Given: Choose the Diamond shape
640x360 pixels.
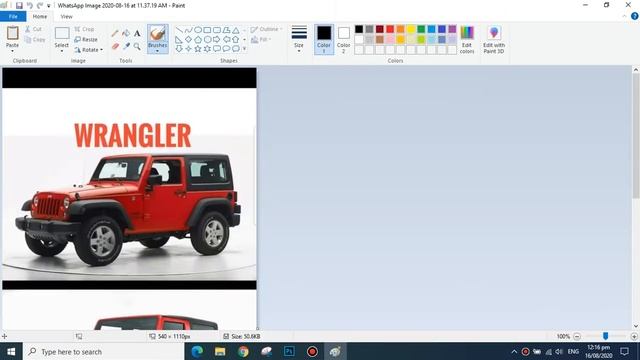Looking at the screenshot, I should [188, 40].
